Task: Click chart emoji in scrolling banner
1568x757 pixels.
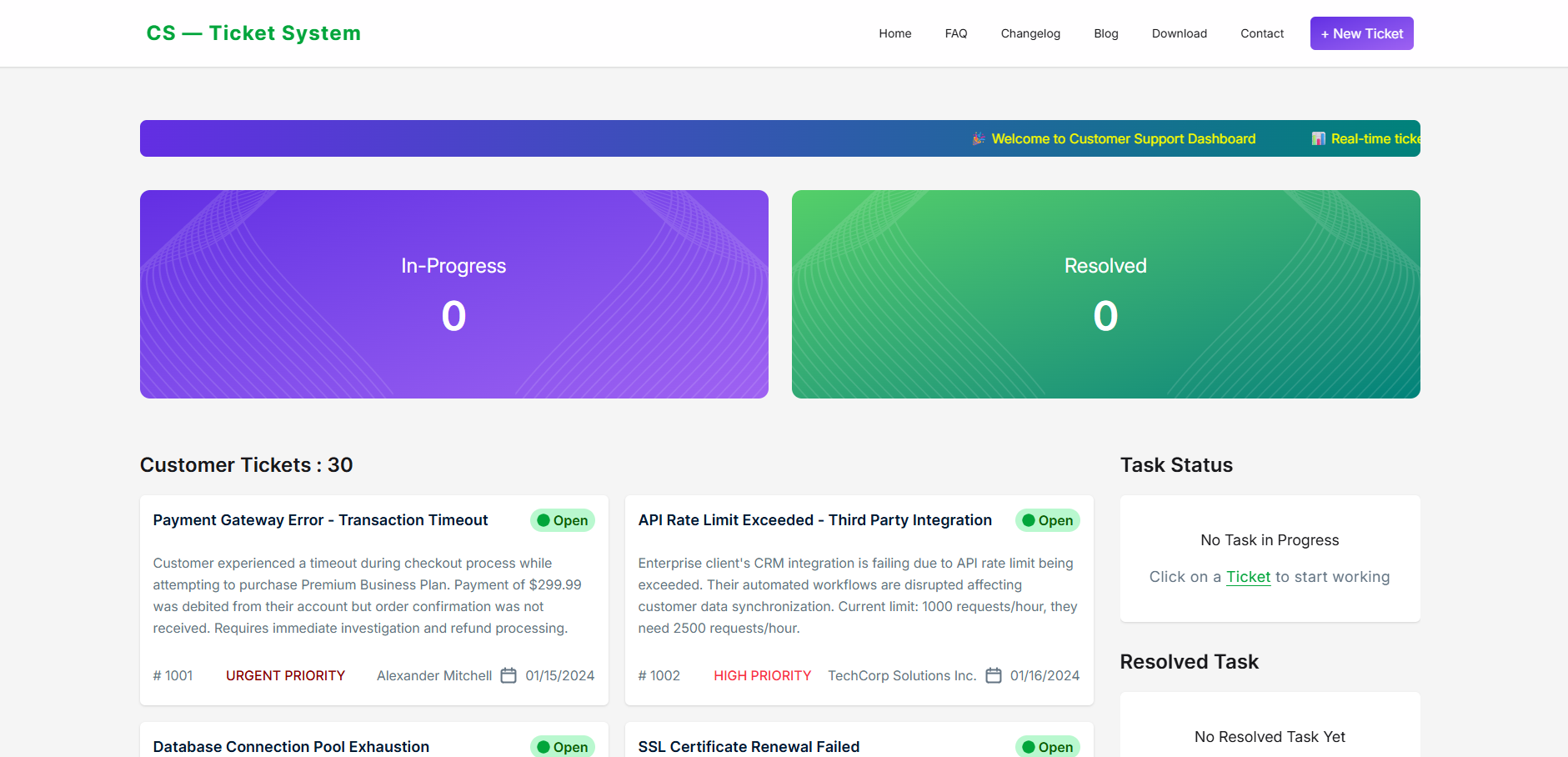Action: (x=1318, y=138)
